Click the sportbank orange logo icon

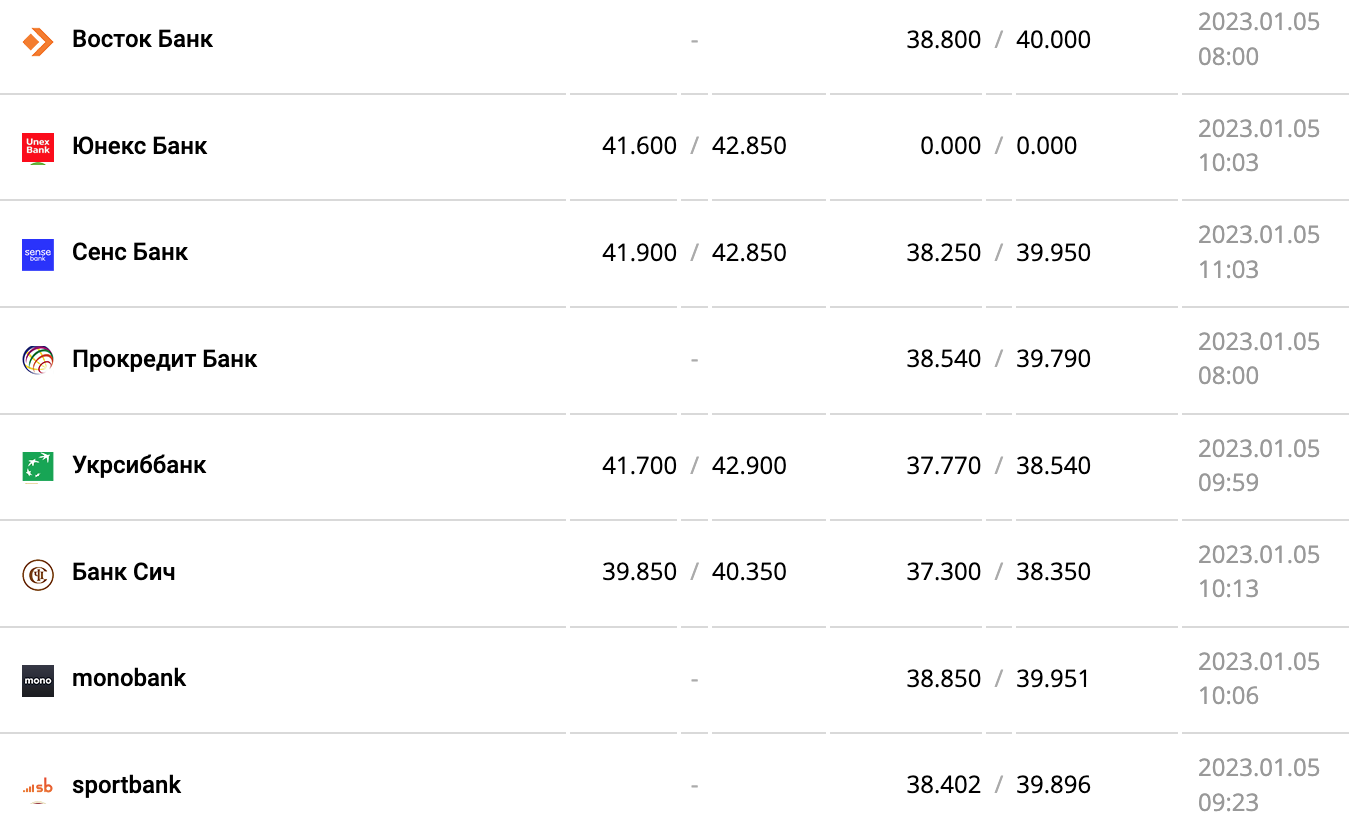38,786
